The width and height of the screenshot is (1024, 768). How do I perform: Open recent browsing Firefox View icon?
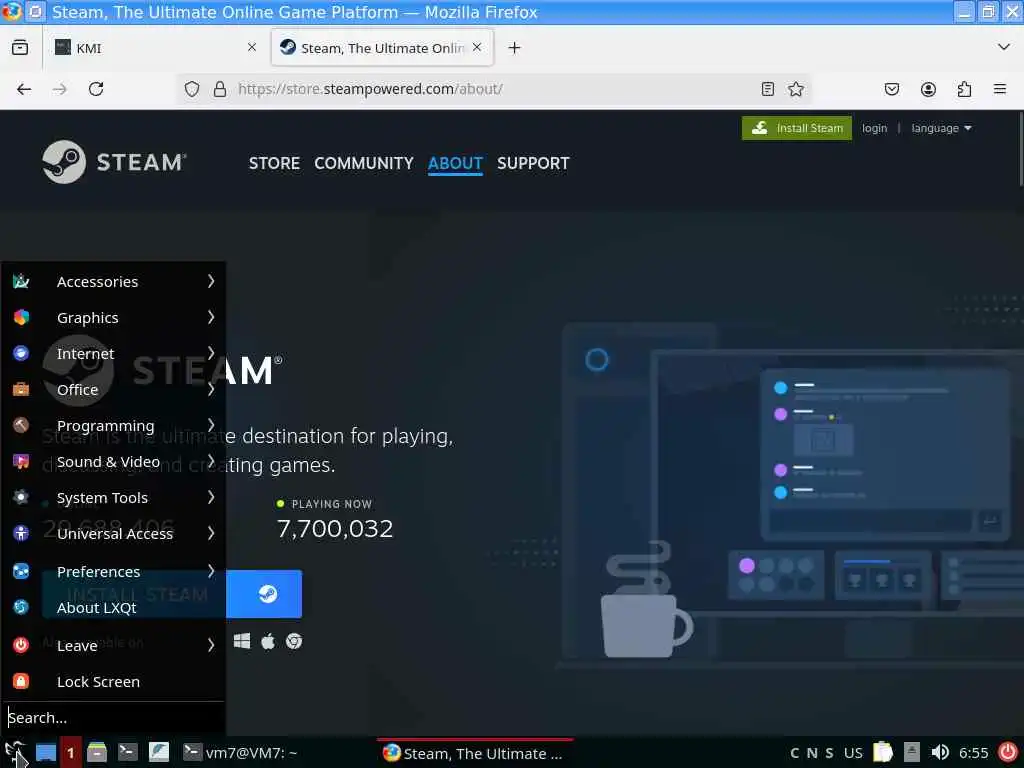[20, 47]
